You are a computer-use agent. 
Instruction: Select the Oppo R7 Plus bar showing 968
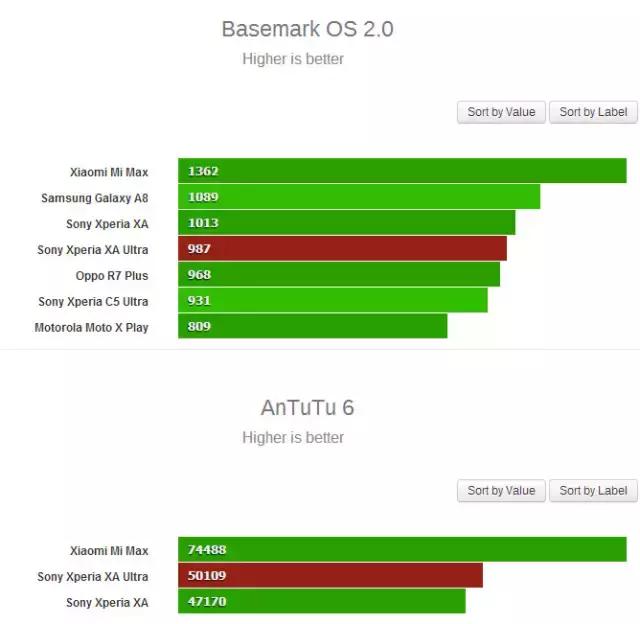pyautogui.click(x=339, y=275)
